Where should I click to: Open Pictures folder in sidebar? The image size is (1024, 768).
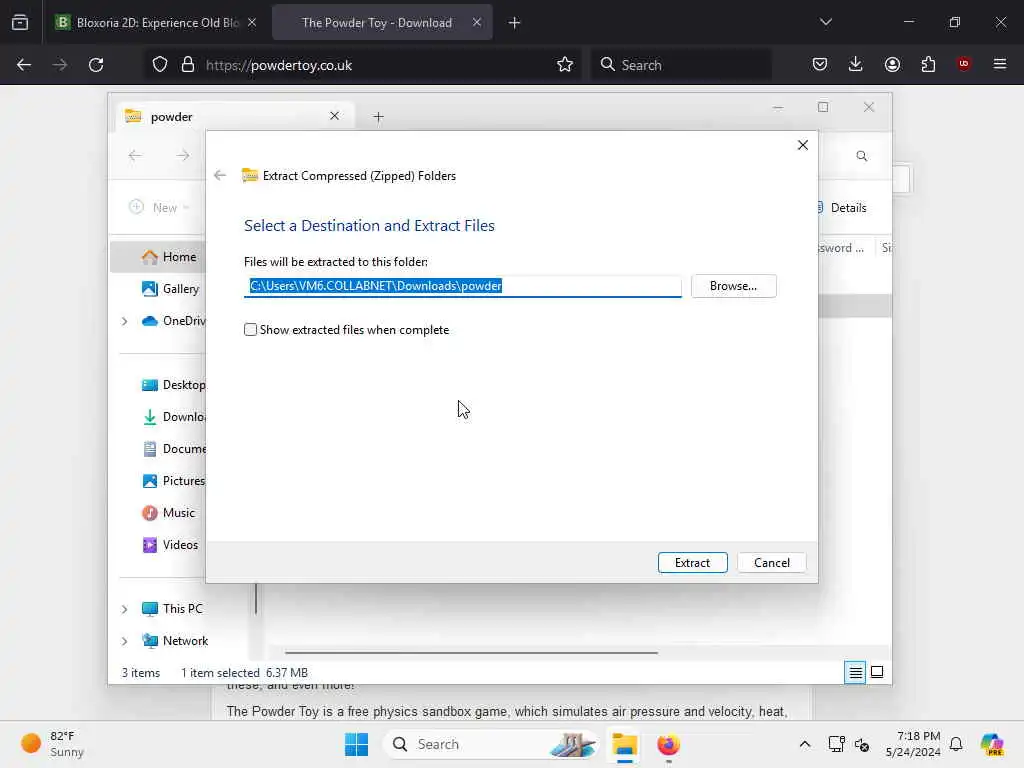tap(173, 481)
